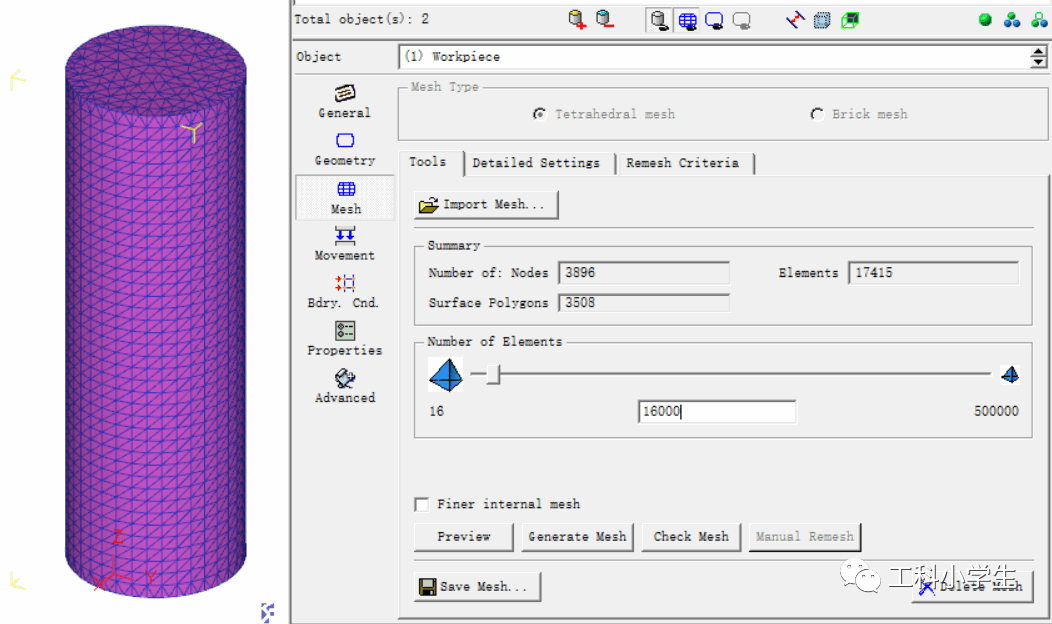Click the Preview button
The image size is (1052, 624).
[x=464, y=537]
